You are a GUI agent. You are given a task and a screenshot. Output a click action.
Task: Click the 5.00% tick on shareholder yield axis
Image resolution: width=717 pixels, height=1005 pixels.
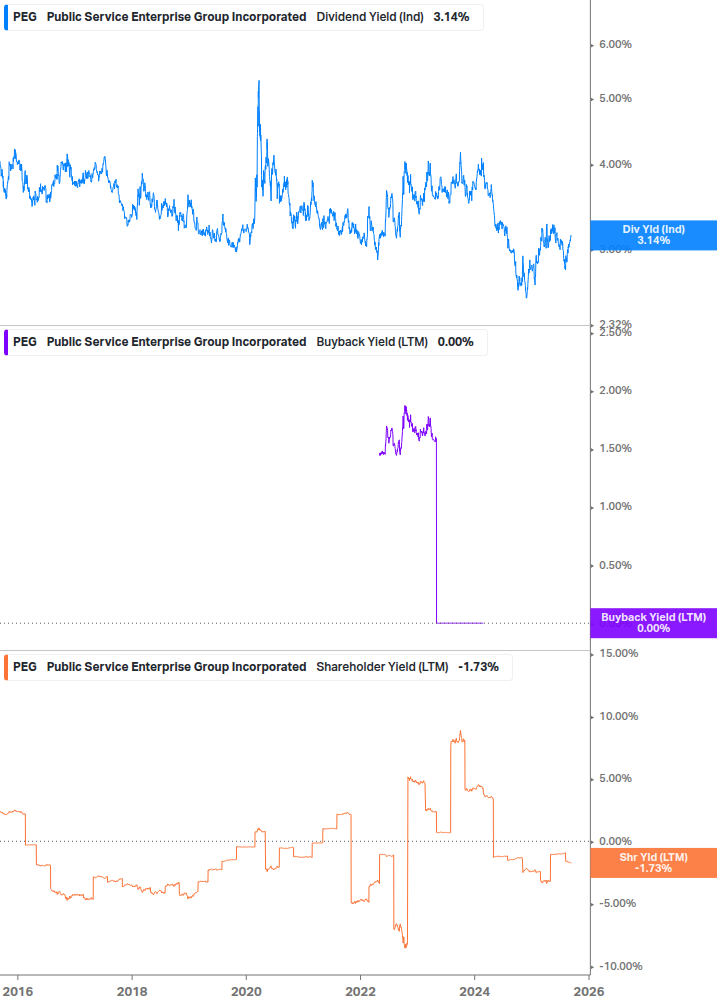tap(615, 779)
